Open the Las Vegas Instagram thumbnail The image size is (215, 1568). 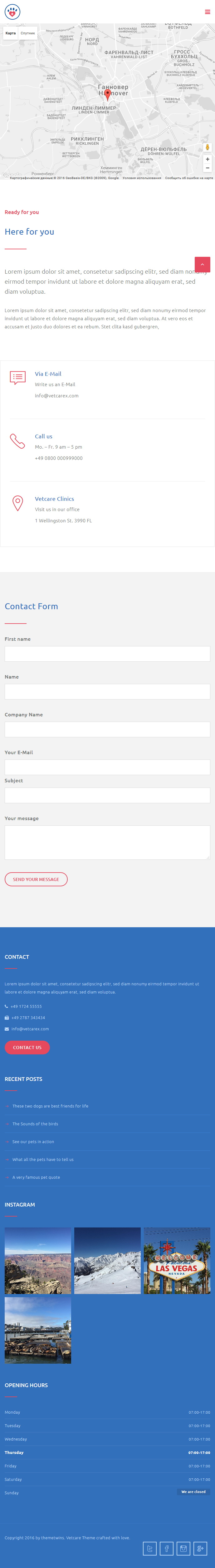pyautogui.click(x=177, y=1261)
